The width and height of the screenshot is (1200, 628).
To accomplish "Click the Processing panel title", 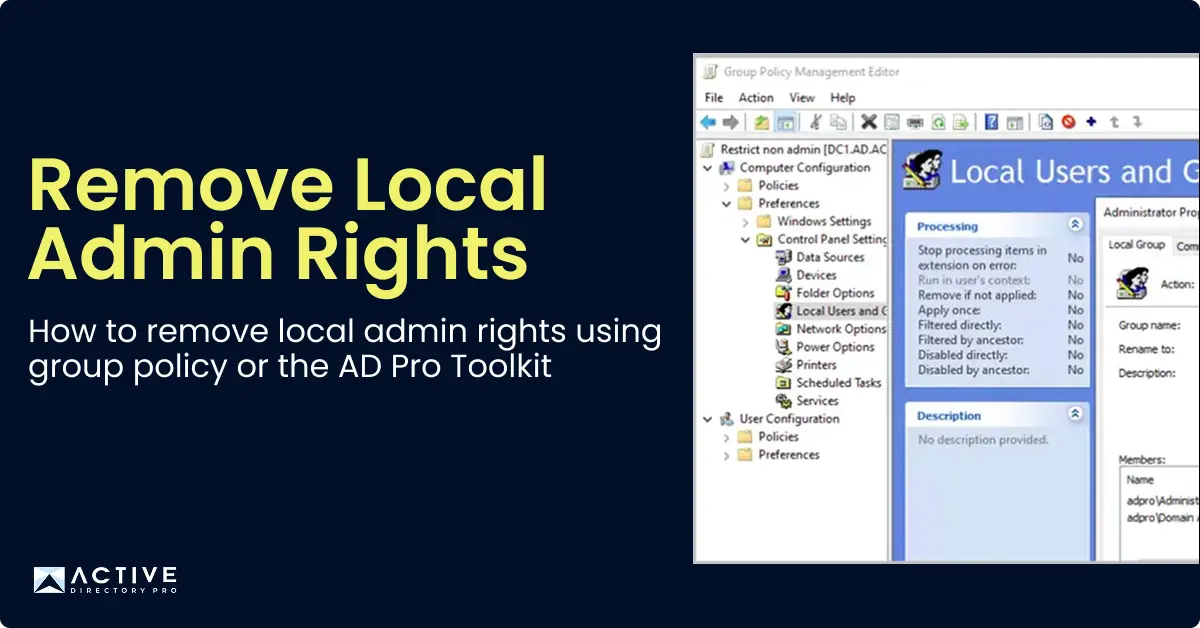I will tap(947, 227).
